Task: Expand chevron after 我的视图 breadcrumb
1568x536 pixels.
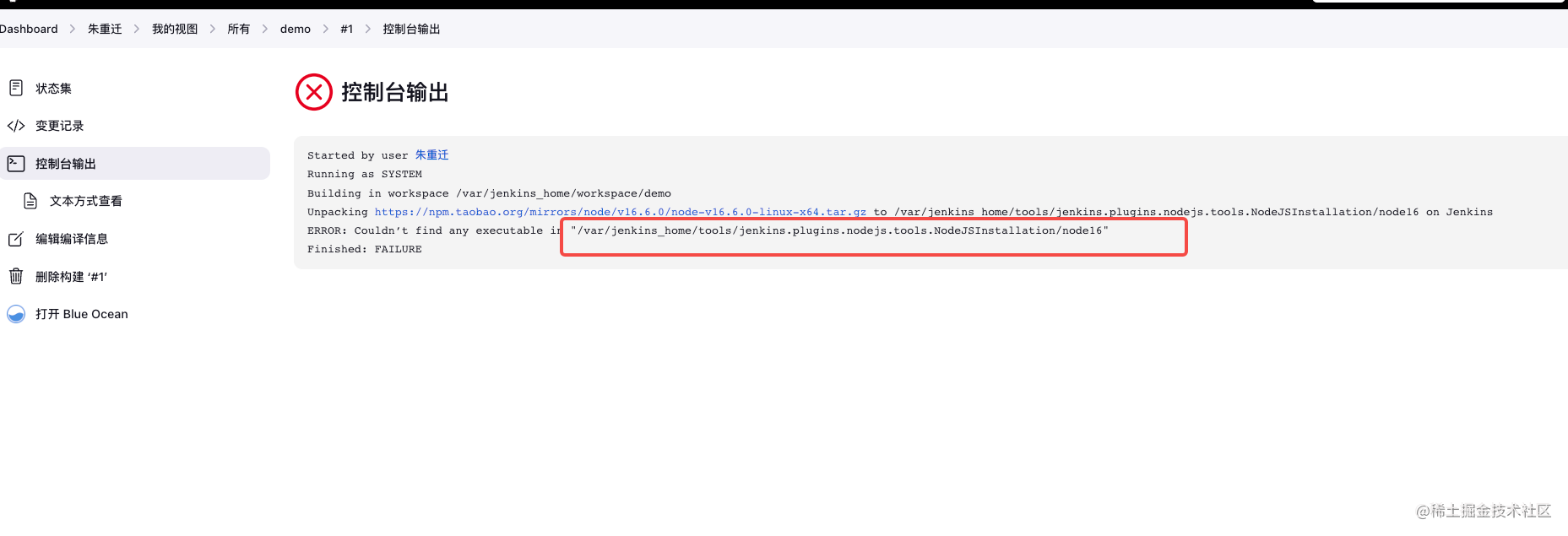Action: [213, 29]
